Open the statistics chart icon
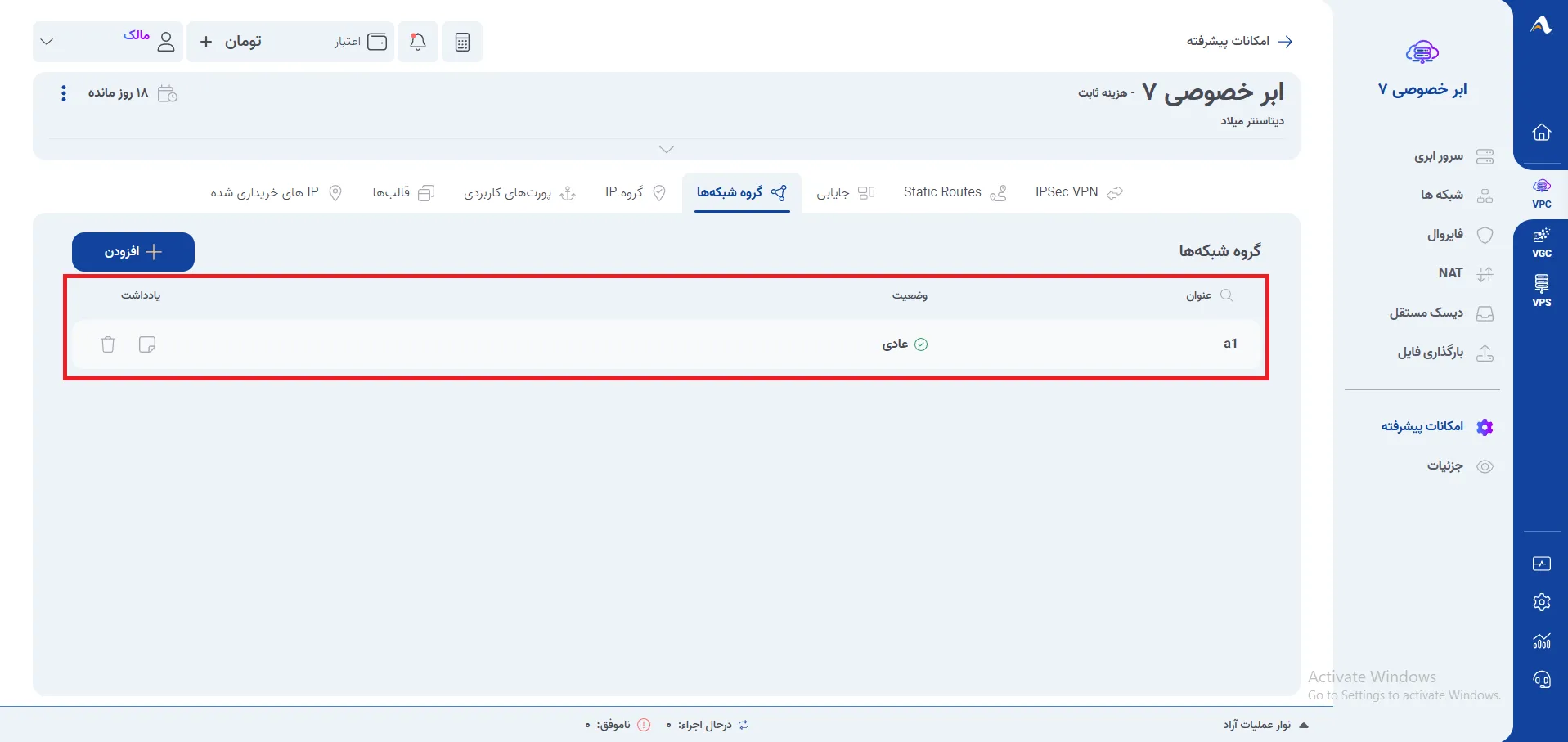The height and width of the screenshot is (742, 1568). coord(1542,641)
